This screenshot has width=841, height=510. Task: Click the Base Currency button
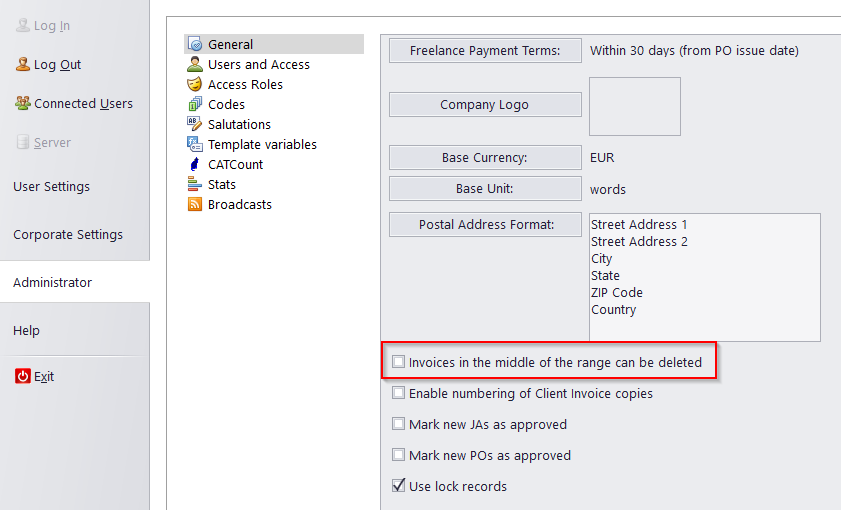pos(485,157)
